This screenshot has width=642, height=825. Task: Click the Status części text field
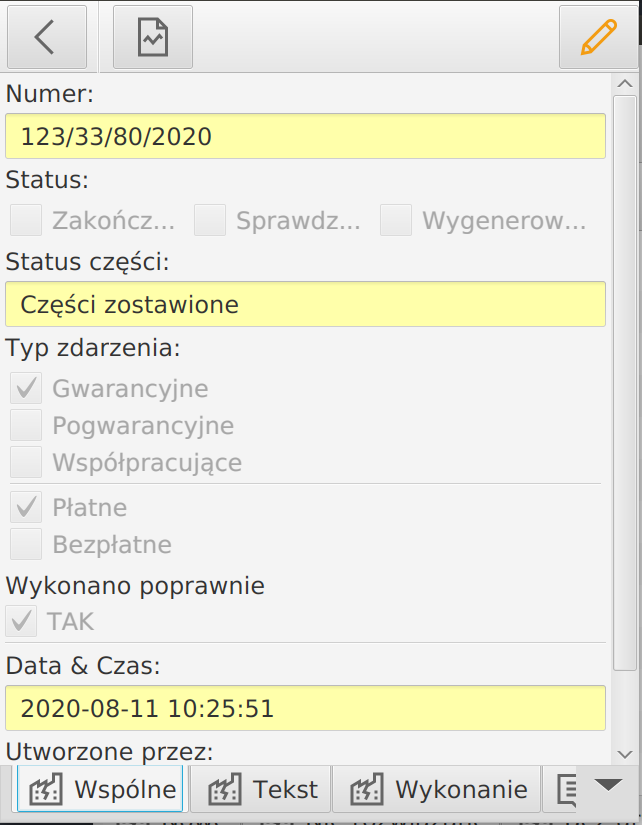[x=305, y=304]
